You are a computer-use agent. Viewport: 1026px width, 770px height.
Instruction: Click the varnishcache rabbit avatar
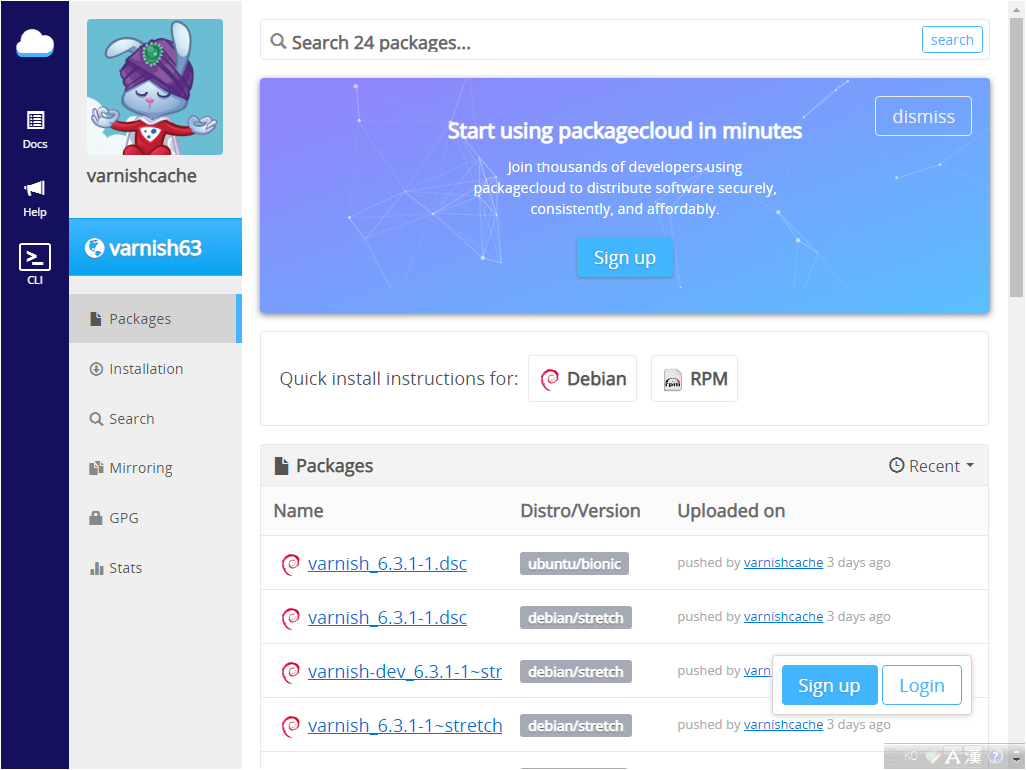(155, 87)
